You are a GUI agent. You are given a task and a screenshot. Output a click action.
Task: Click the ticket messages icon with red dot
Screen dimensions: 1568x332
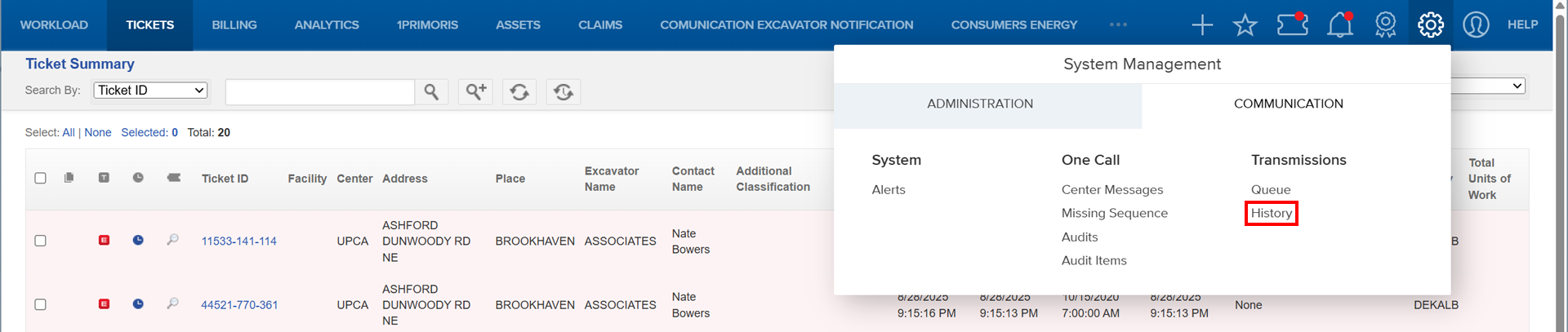(1292, 24)
